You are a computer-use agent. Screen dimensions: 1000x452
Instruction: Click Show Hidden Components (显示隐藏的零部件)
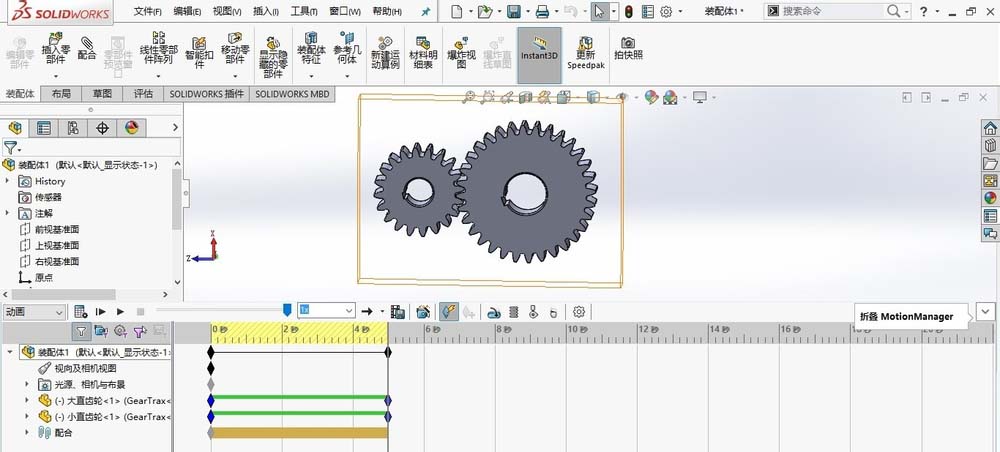(x=272, y=57)
